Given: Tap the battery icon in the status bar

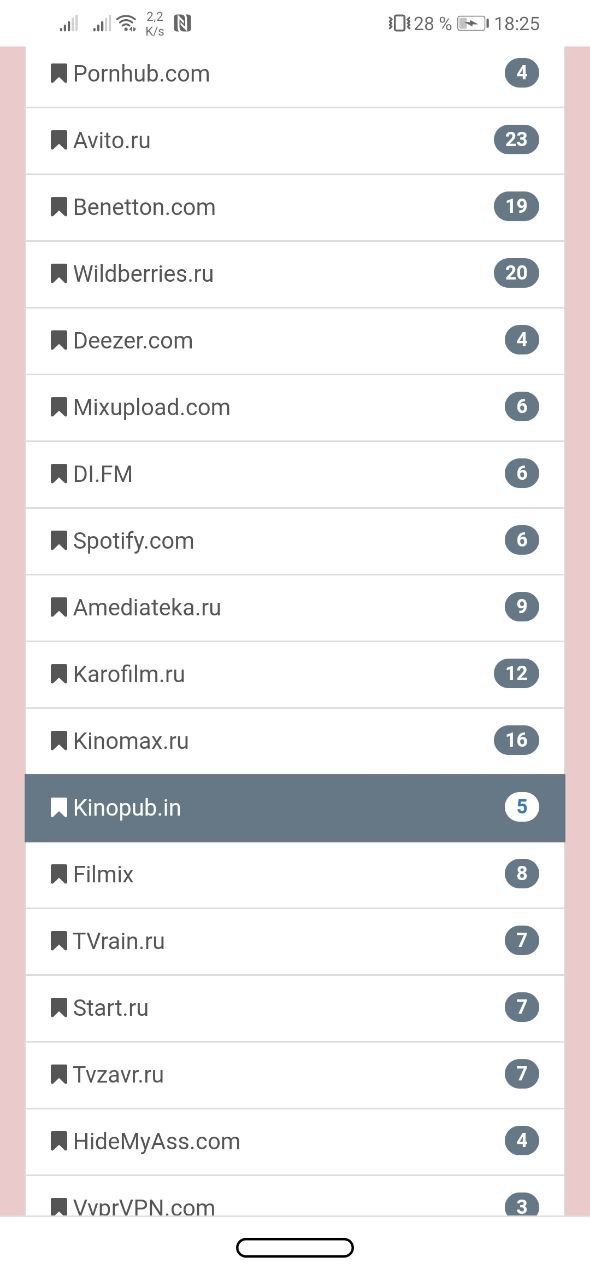Looking at the screenshot, I should point(472,23).
